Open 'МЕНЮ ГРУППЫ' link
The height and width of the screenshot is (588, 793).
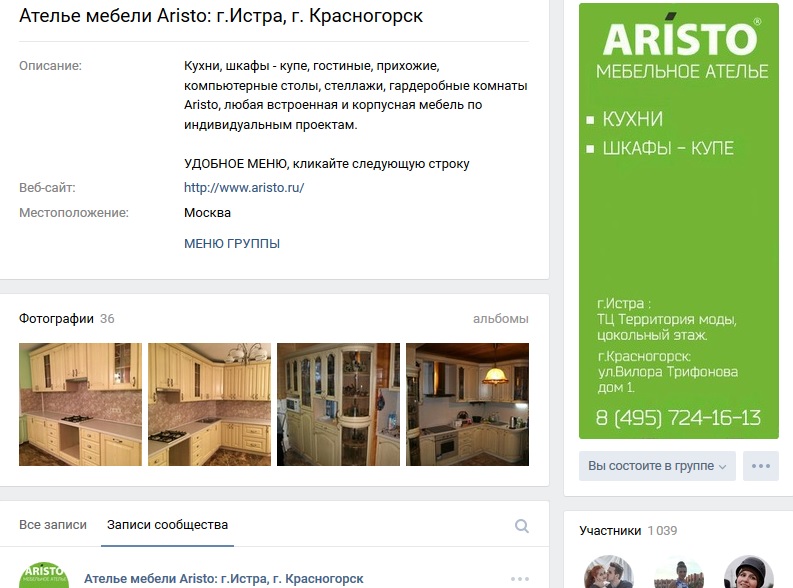pos(232,244)
